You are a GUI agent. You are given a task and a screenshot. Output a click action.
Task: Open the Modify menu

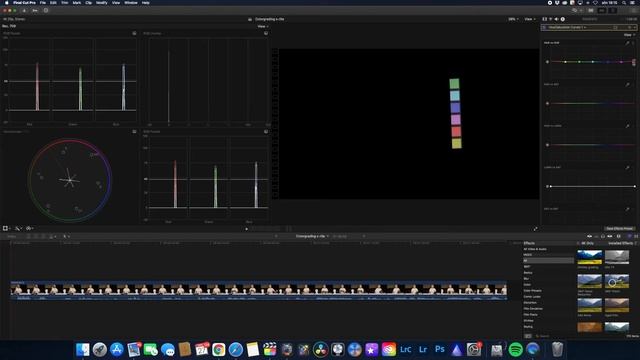point(102,2)
